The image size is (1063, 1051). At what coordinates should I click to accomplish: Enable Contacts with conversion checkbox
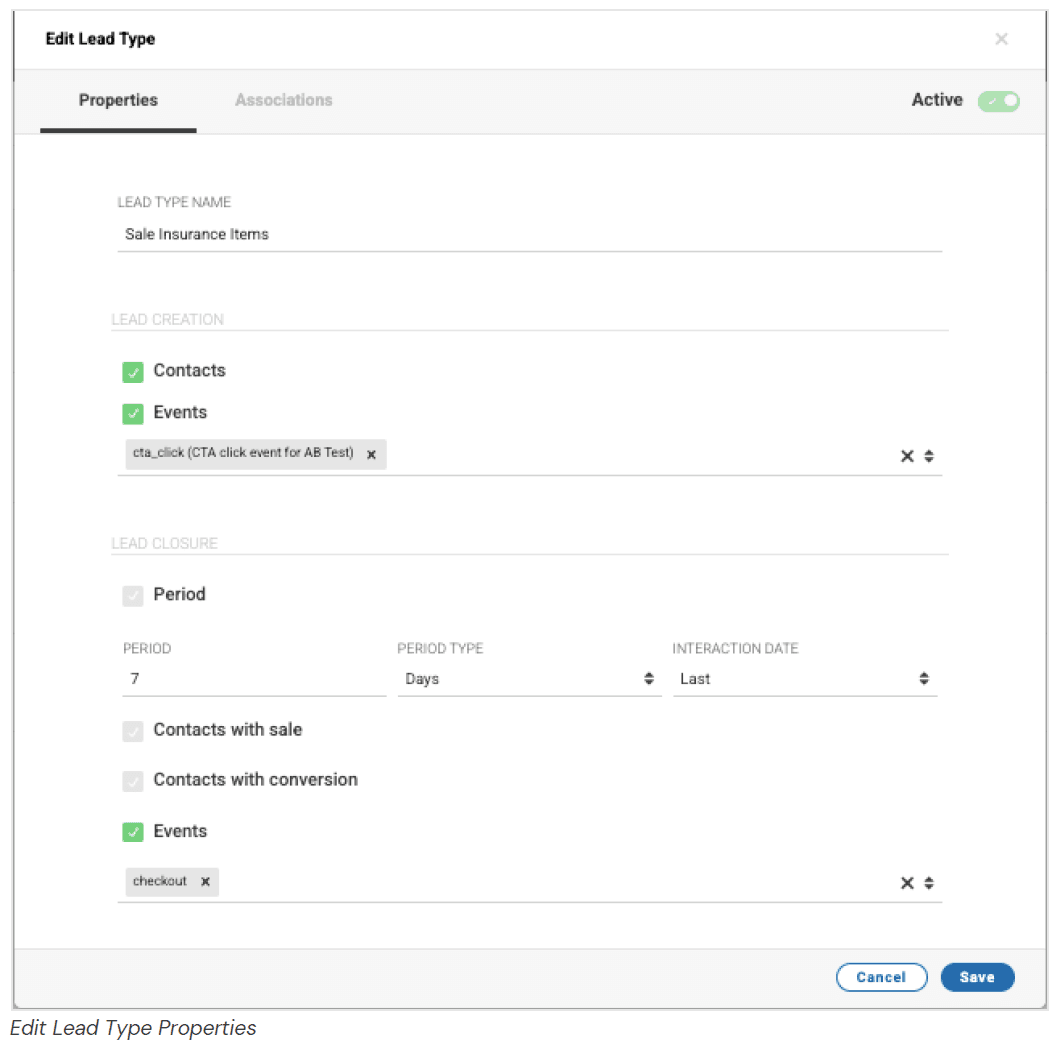(x=133, y=781)
